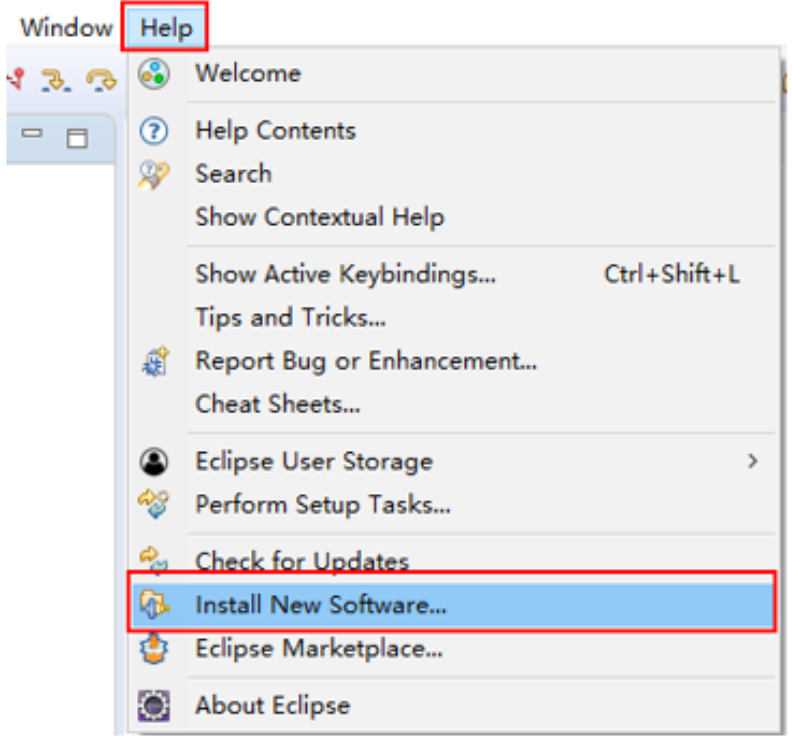The image size is (792, 741).
Task: Click the Check for Updates icon
Action: point(153,560)
